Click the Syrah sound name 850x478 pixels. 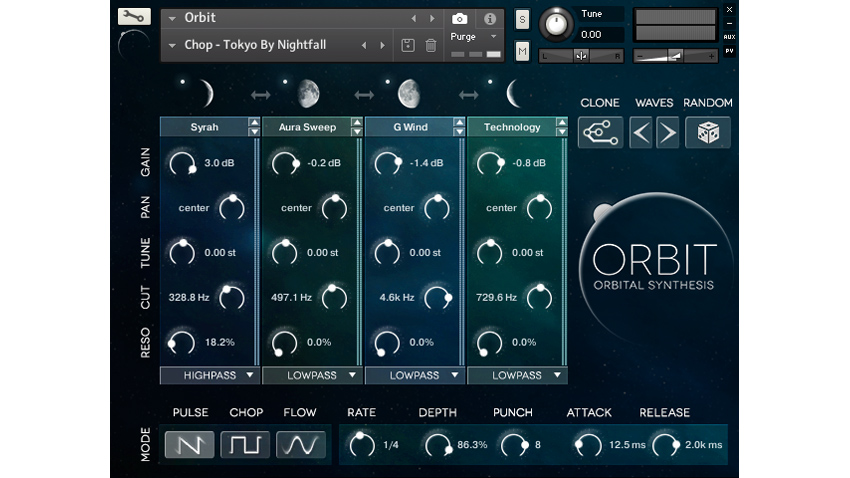tap(204, 127)
